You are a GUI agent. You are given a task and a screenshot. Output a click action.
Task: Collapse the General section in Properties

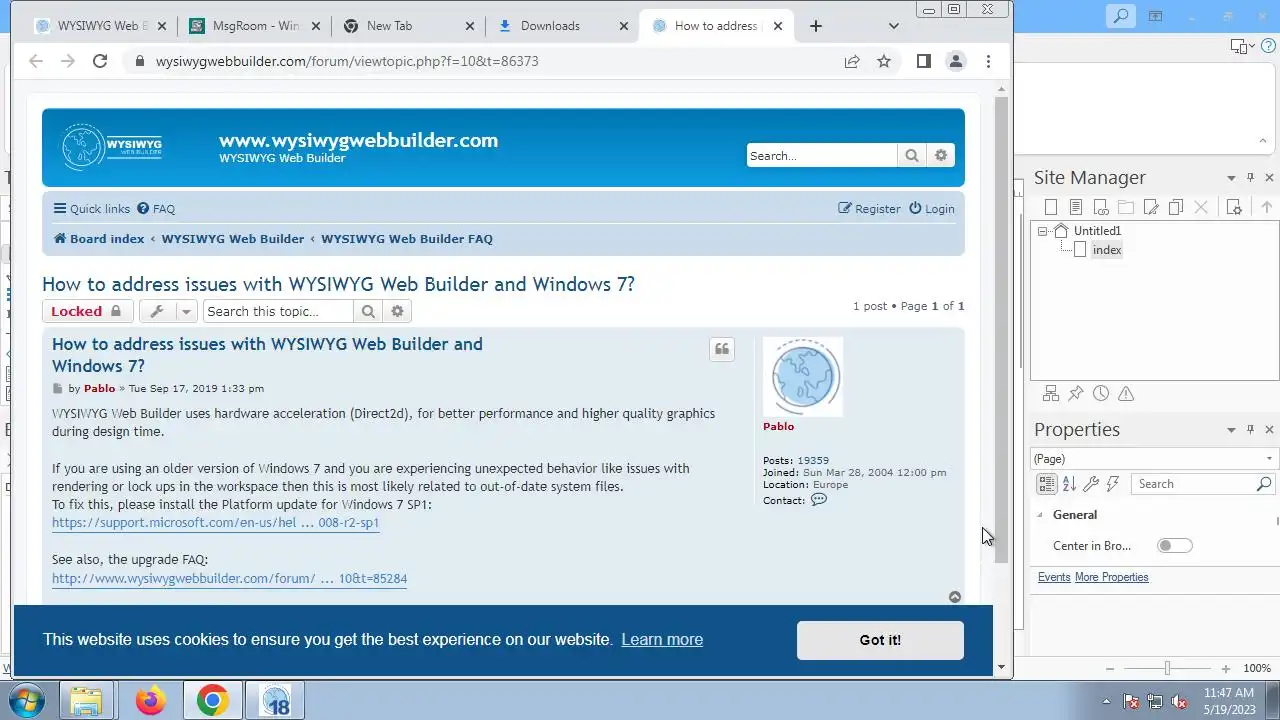tap(1040, 515)
